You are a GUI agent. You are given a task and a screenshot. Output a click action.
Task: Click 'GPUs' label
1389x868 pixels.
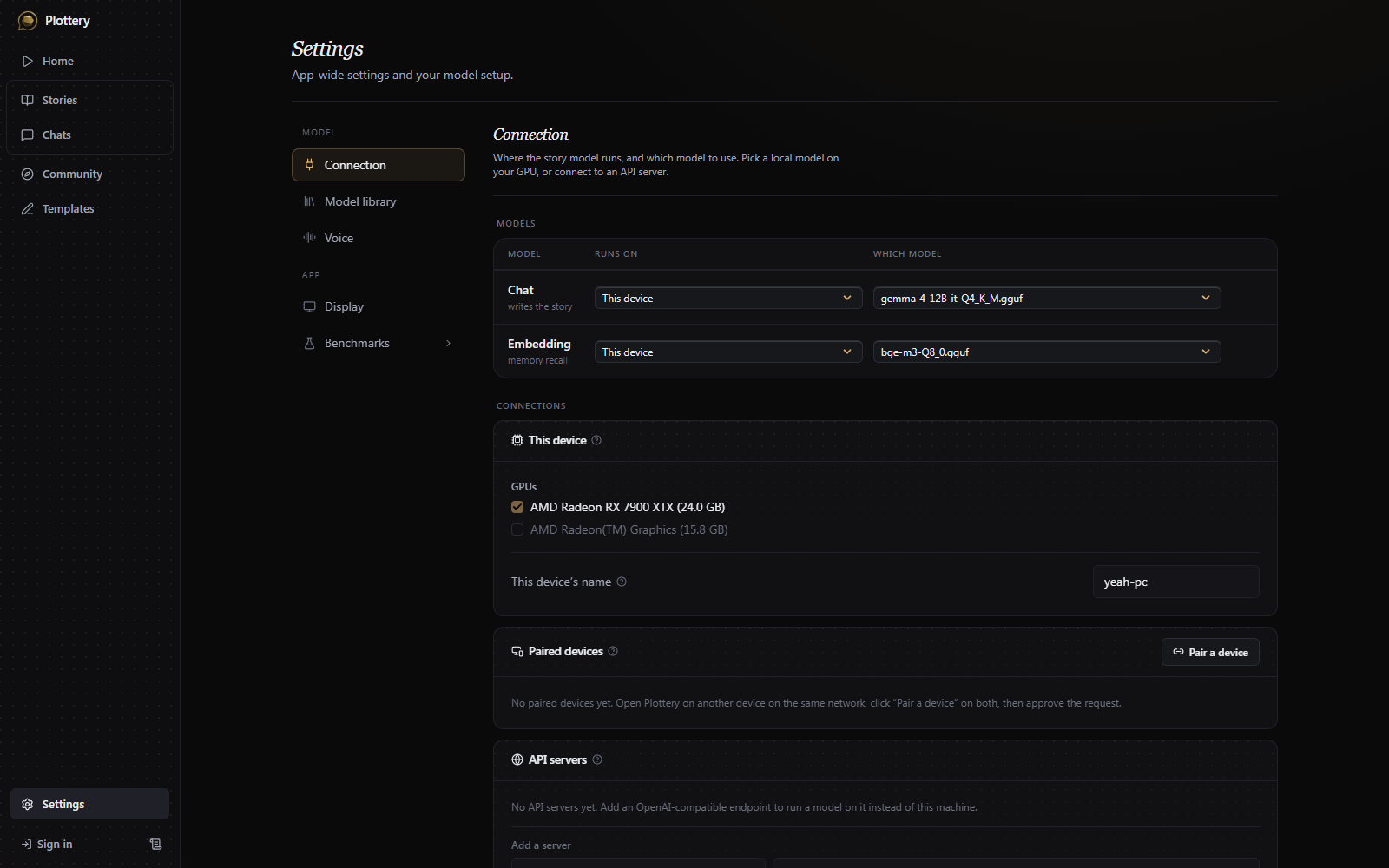tap(524, 487)
